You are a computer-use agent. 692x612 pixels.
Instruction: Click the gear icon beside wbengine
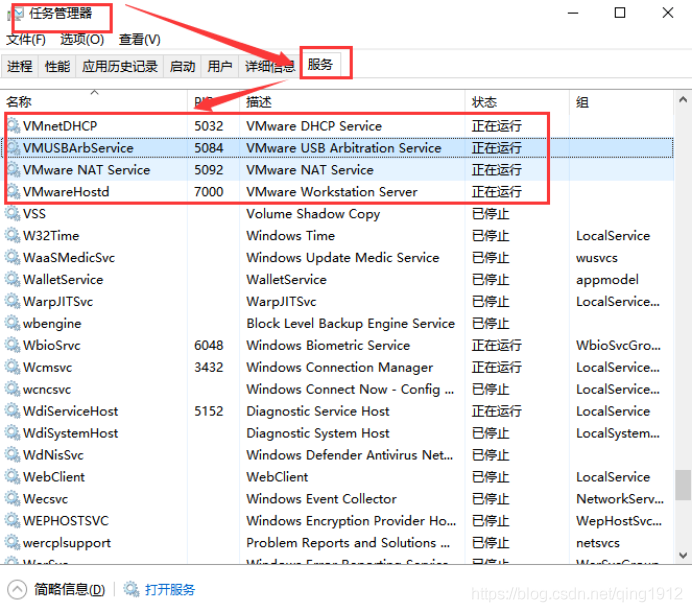(13, 323)
